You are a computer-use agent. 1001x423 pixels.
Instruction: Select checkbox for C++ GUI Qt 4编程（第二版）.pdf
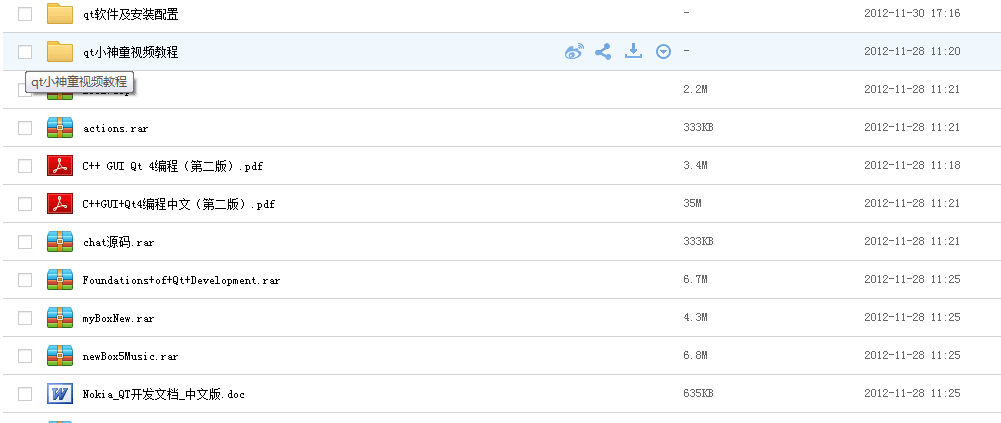click(25, 166)
